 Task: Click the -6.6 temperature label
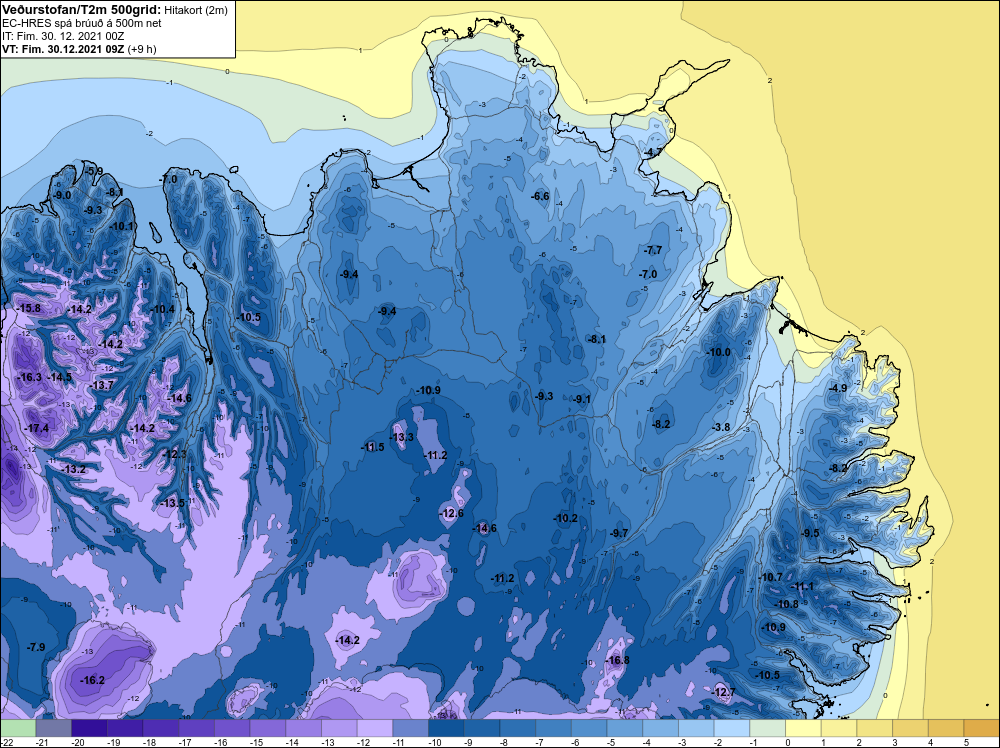point(540,196)
